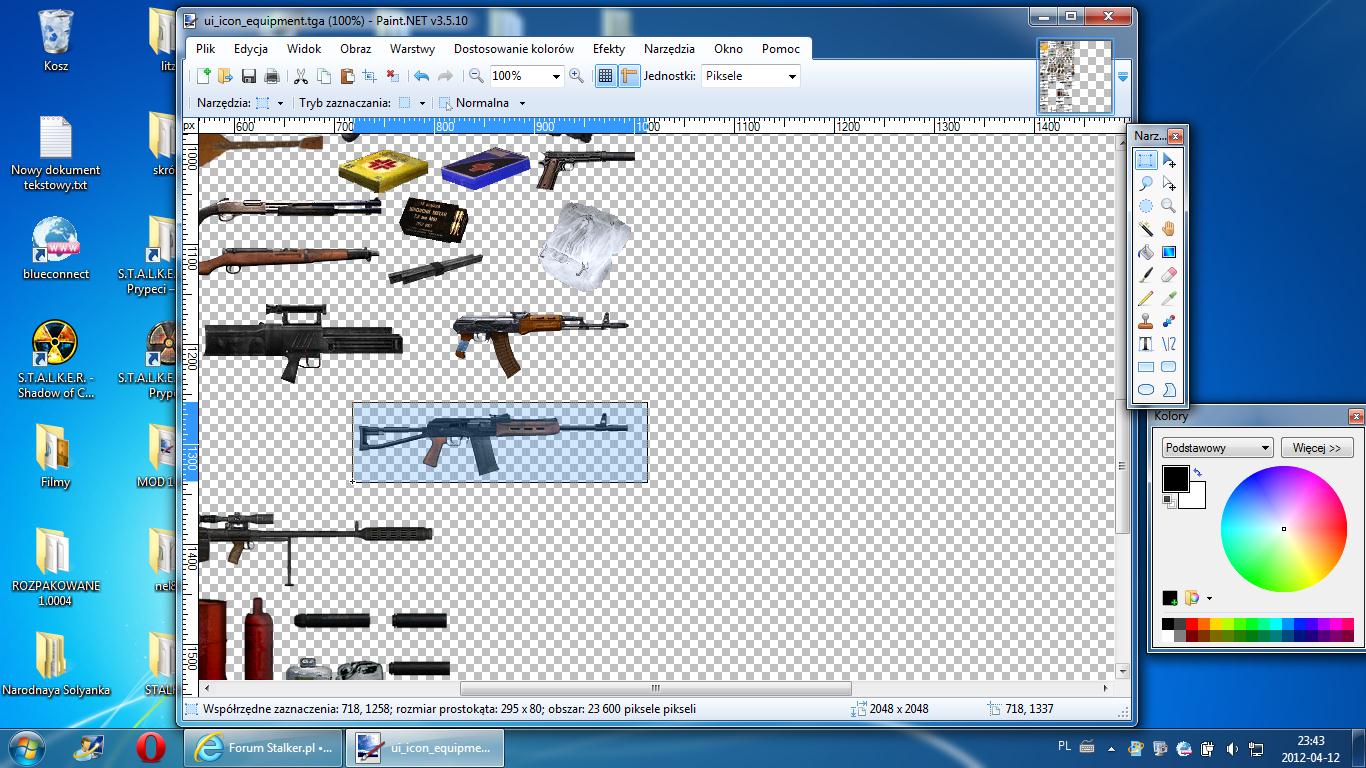The width and height of the screenshot is (1366, 768).
Task: Open the Opera icon in the taskbar
Action: click(x=151, y=747)
